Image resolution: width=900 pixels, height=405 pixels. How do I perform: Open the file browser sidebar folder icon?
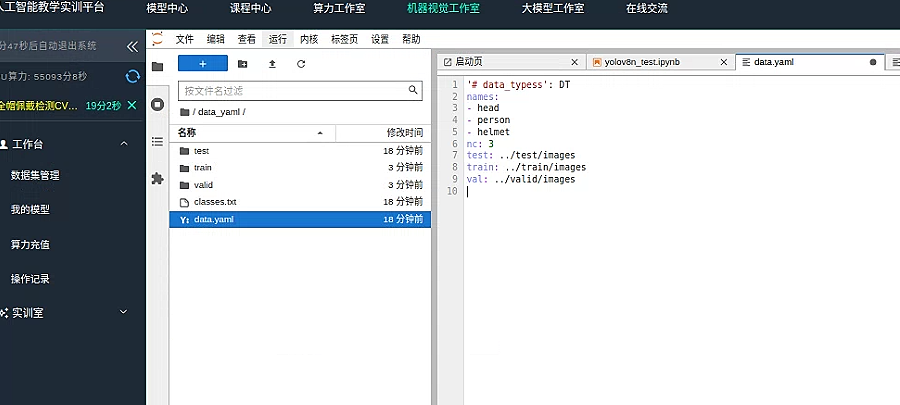(x=157, y=67)
